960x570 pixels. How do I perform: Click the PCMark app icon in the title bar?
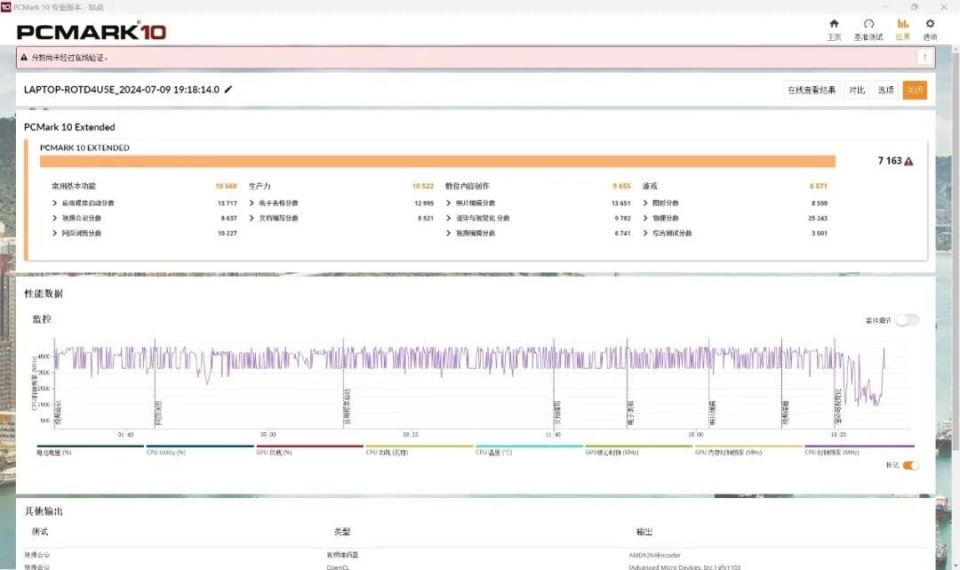(x=6, y=7)
